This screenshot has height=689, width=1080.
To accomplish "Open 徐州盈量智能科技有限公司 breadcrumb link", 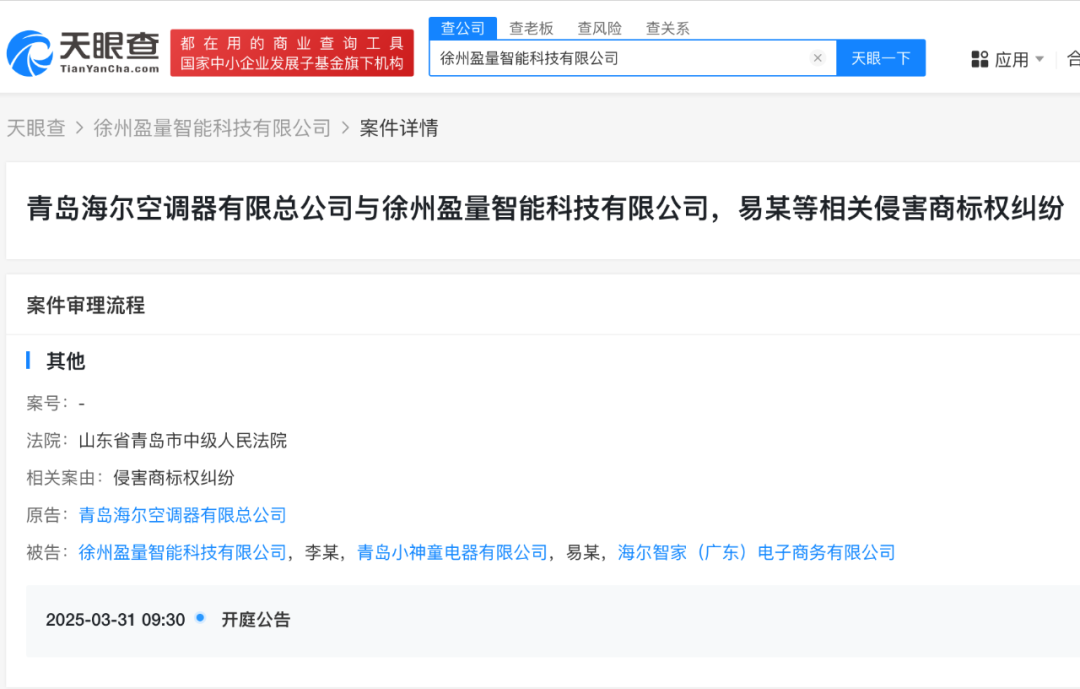I will point(212,128).
